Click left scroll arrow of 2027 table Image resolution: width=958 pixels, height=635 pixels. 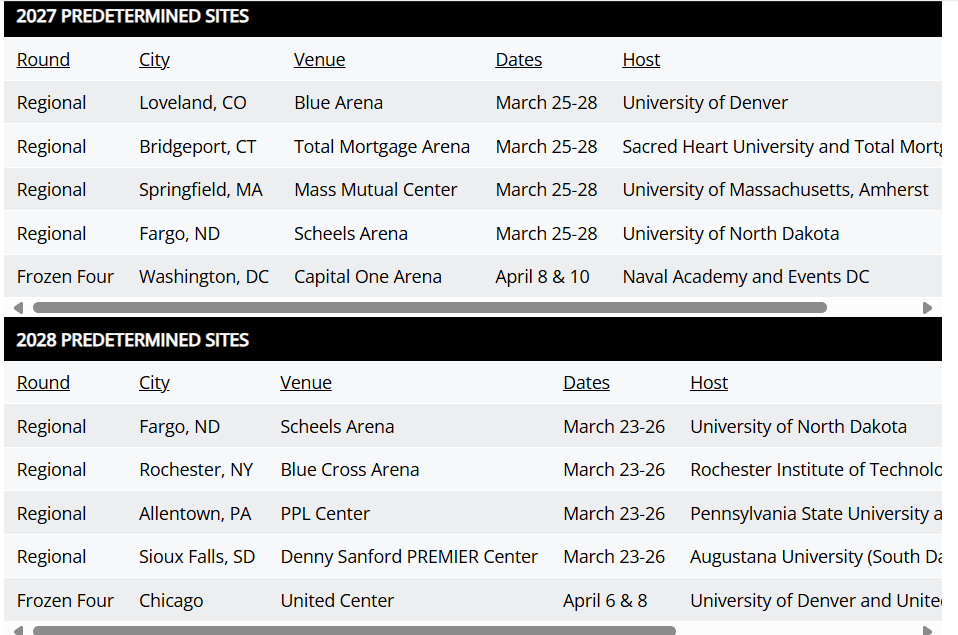click(x=18, y=307)
